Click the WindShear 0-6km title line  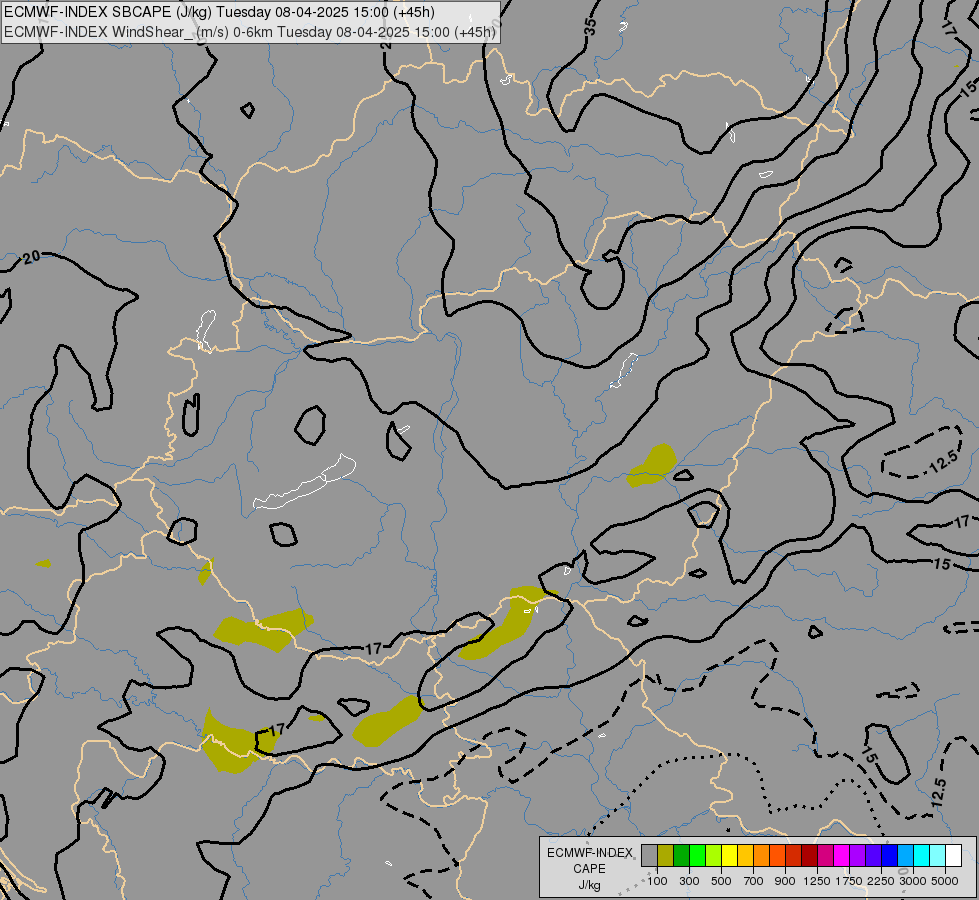click(250, 31)
